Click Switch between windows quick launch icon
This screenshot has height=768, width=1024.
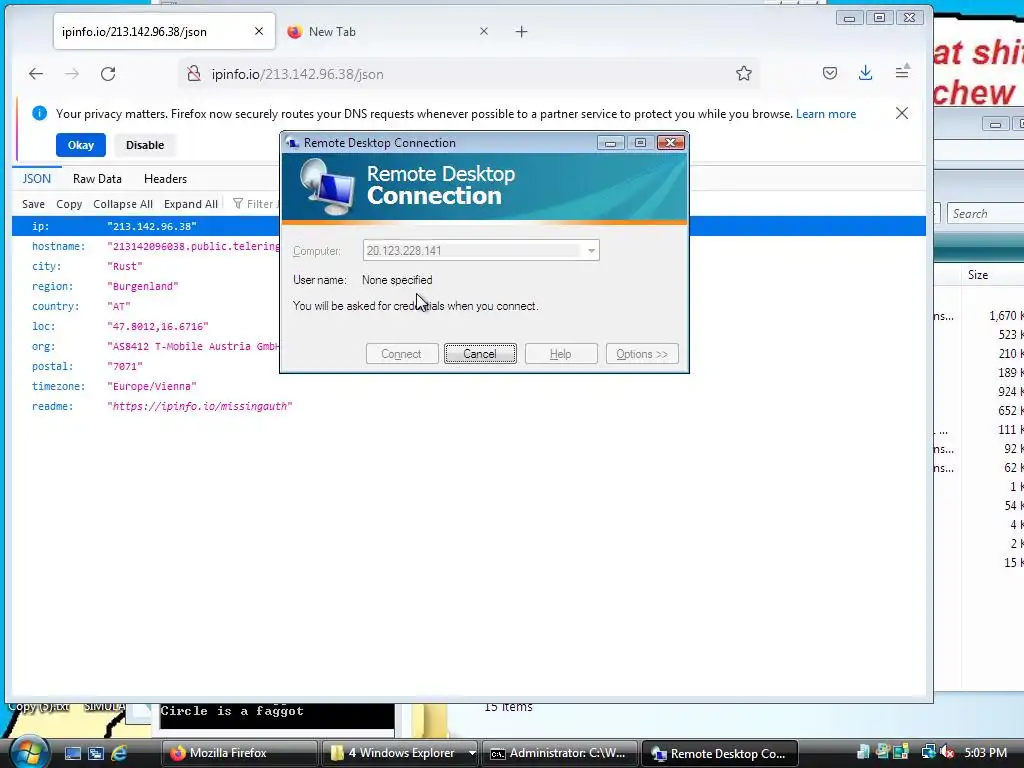(95, 753)
